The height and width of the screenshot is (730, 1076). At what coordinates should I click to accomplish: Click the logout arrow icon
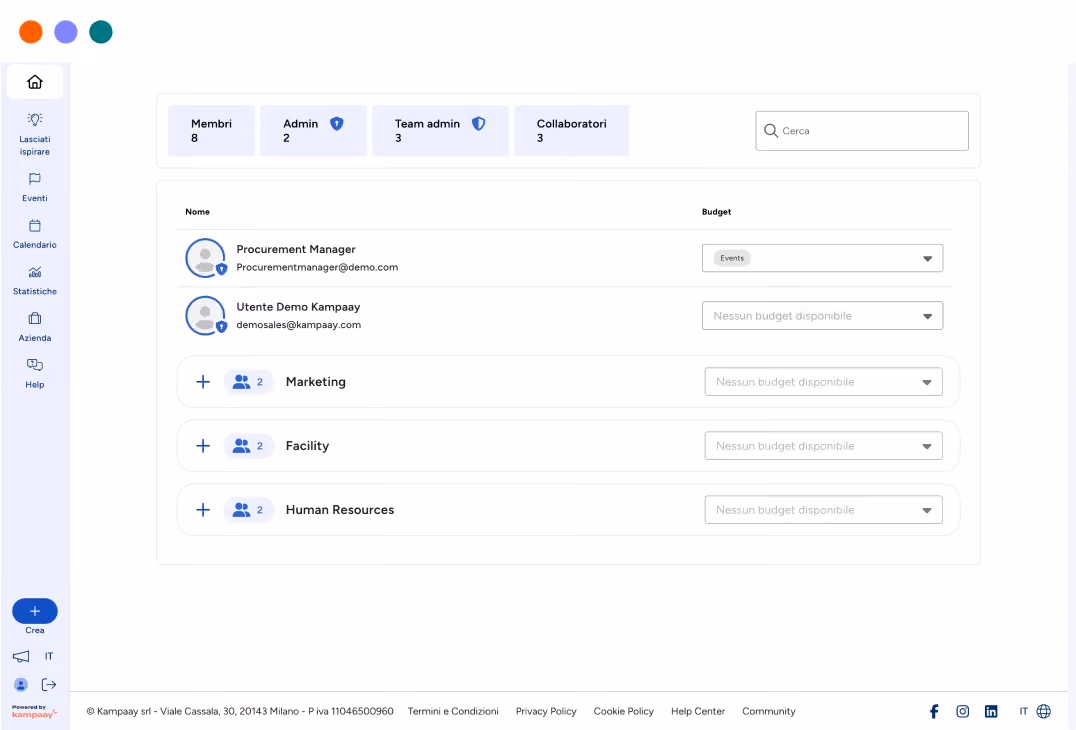(x=49, y=685)
